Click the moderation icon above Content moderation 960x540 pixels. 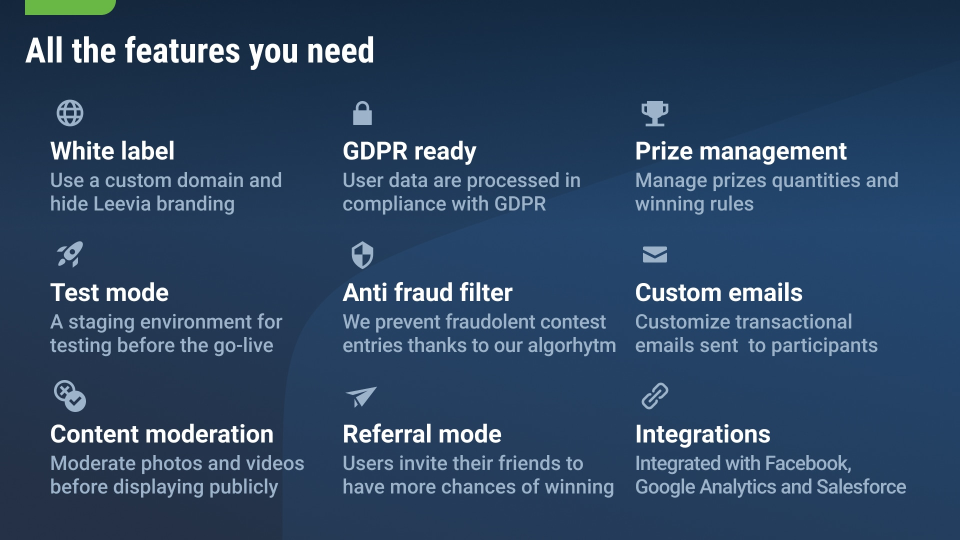[70, 396]
